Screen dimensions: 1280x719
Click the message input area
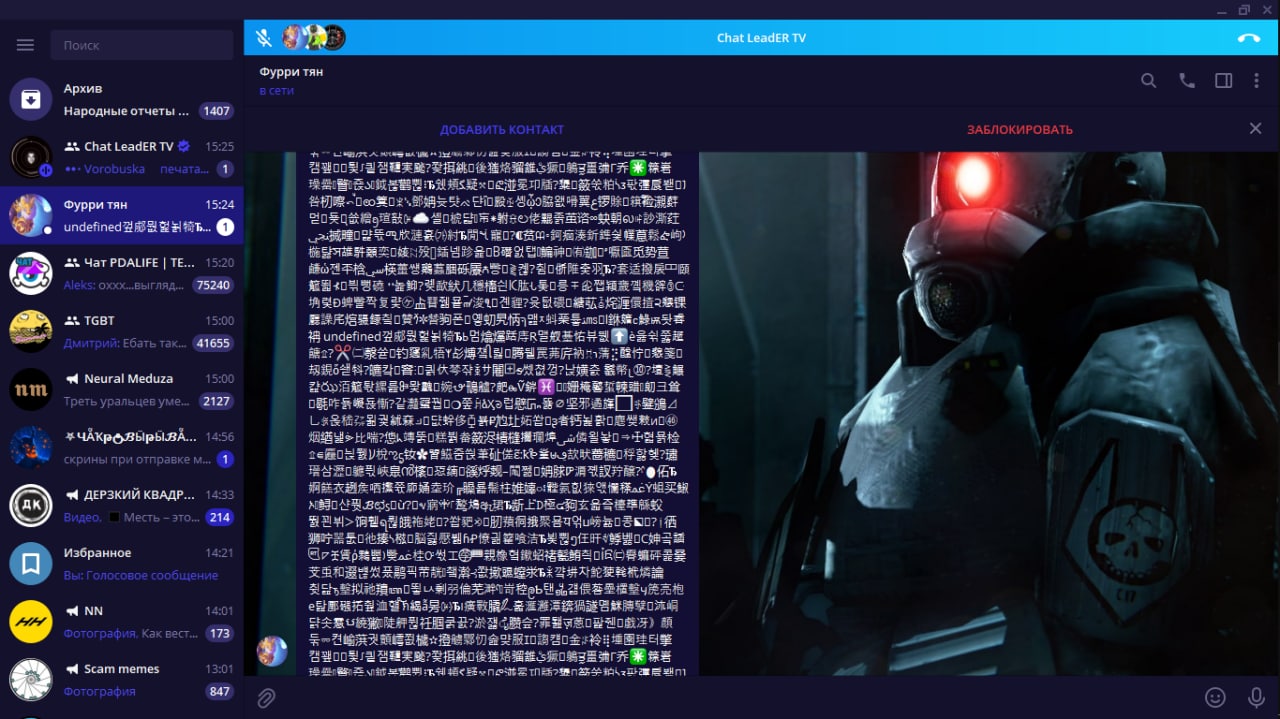(740, 697)
